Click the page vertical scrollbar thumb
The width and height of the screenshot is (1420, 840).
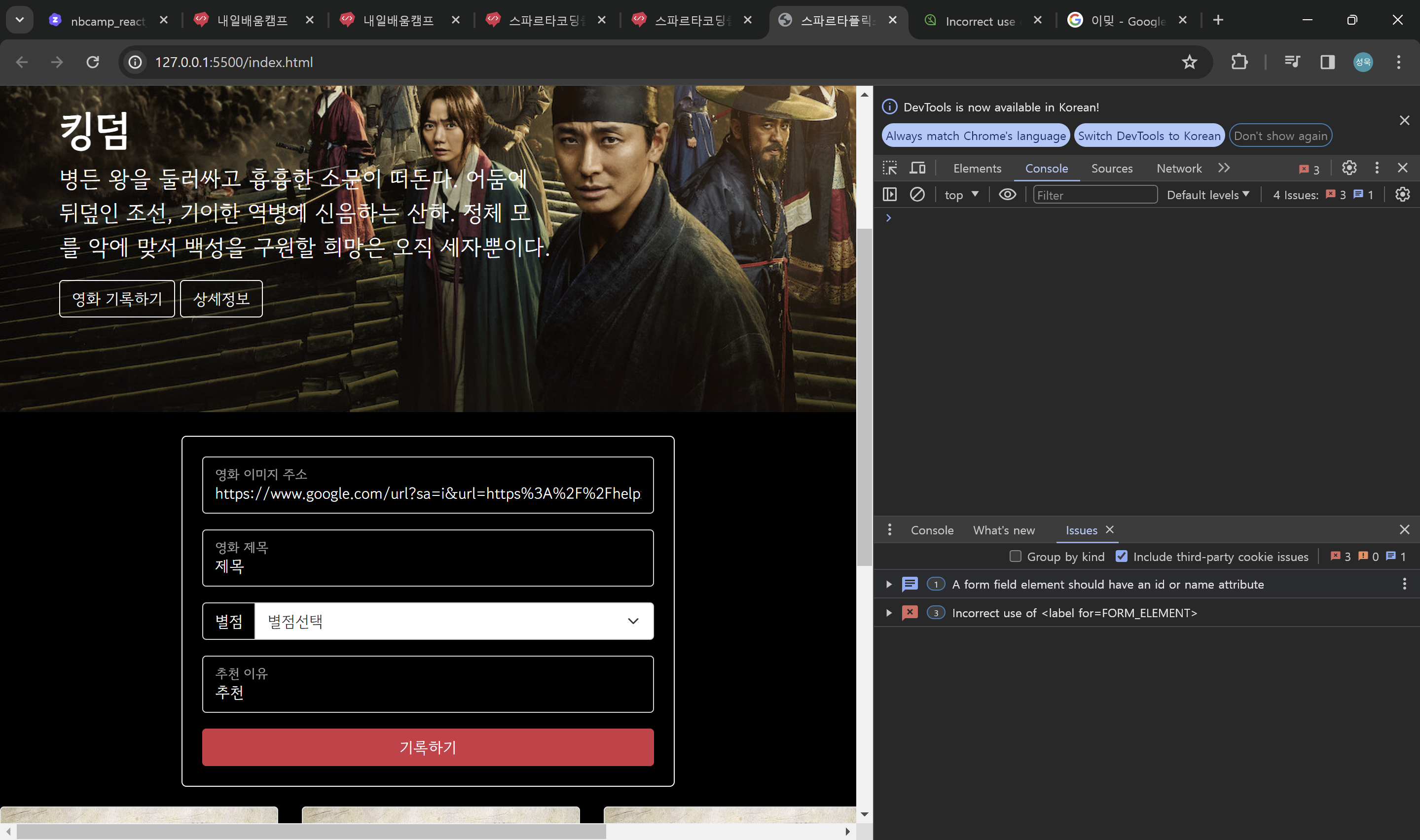[864, 396]
